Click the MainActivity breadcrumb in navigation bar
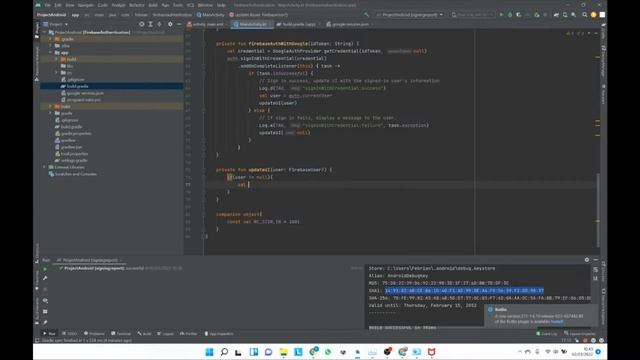This screenshot has width=640, height=360. 211,15
